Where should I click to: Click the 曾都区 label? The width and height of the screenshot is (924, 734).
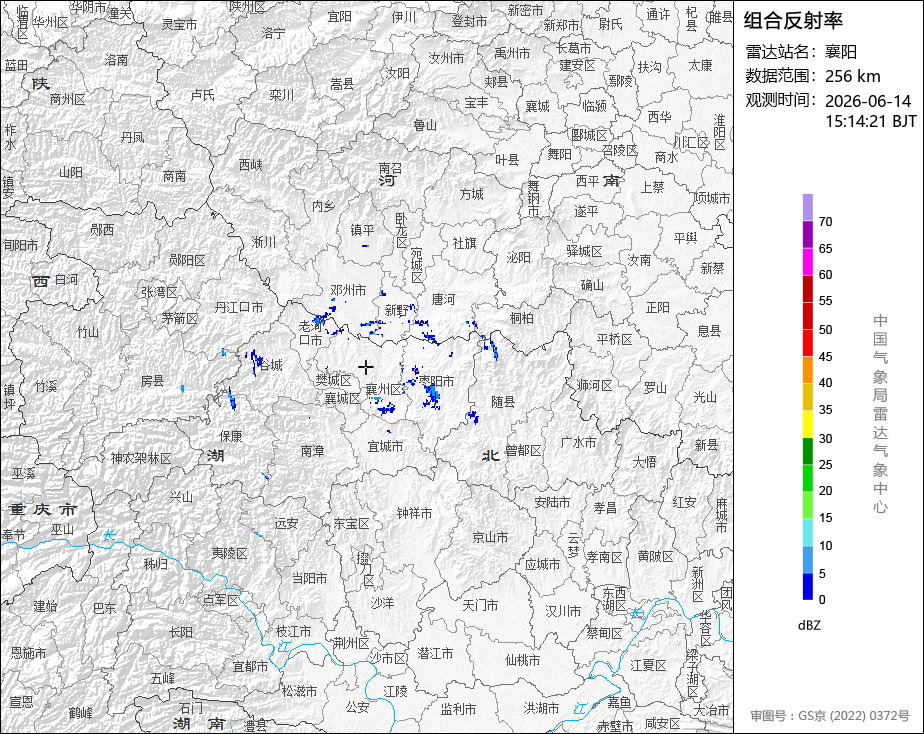coord(523,451)
